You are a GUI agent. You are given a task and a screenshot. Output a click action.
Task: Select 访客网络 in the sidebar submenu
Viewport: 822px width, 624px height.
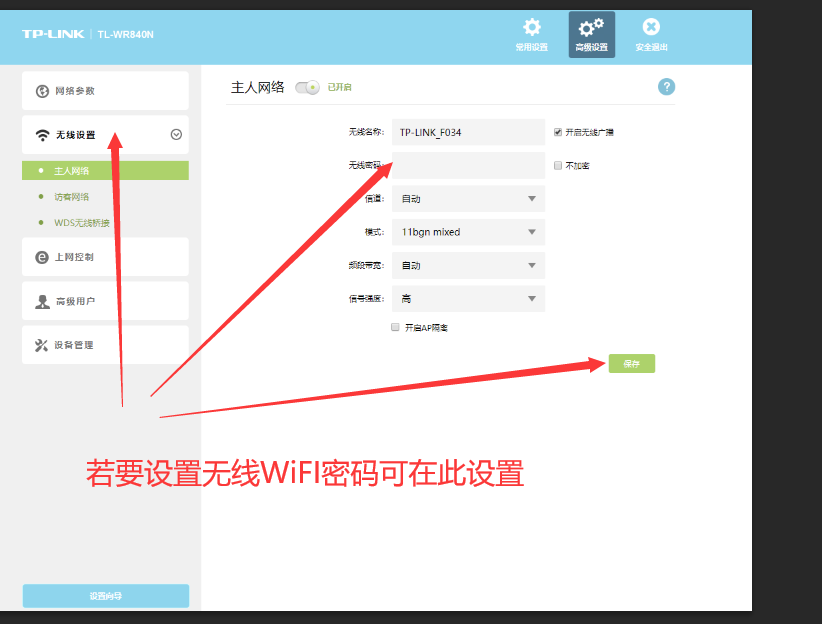72,197
